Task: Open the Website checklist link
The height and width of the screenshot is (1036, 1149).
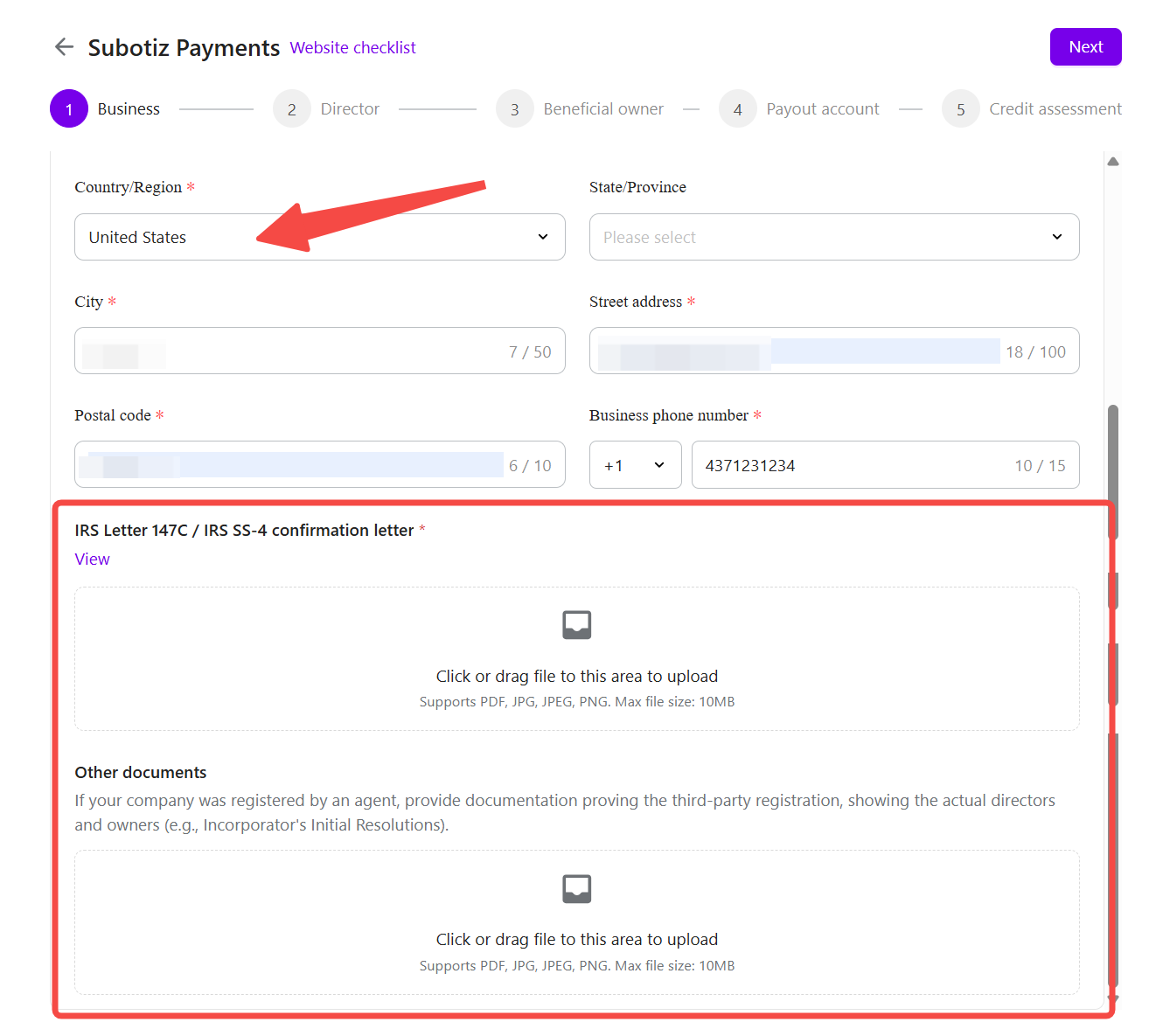Action: click(x=352, y=48)
